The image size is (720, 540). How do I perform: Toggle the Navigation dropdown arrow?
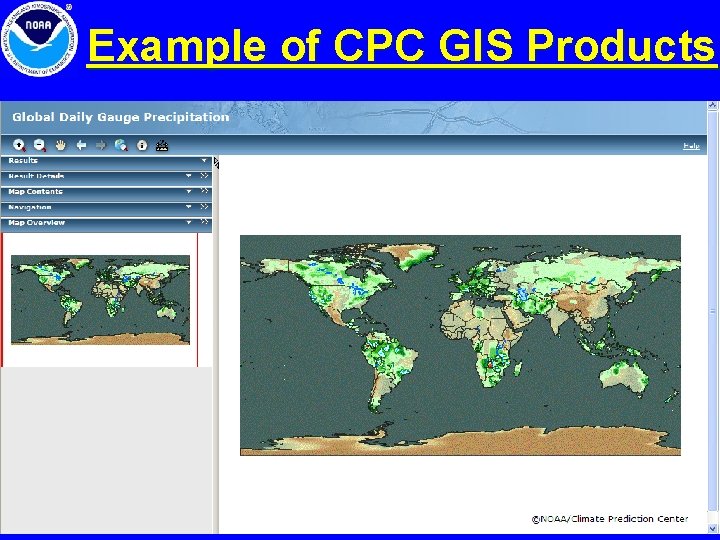tap(188, 207)
